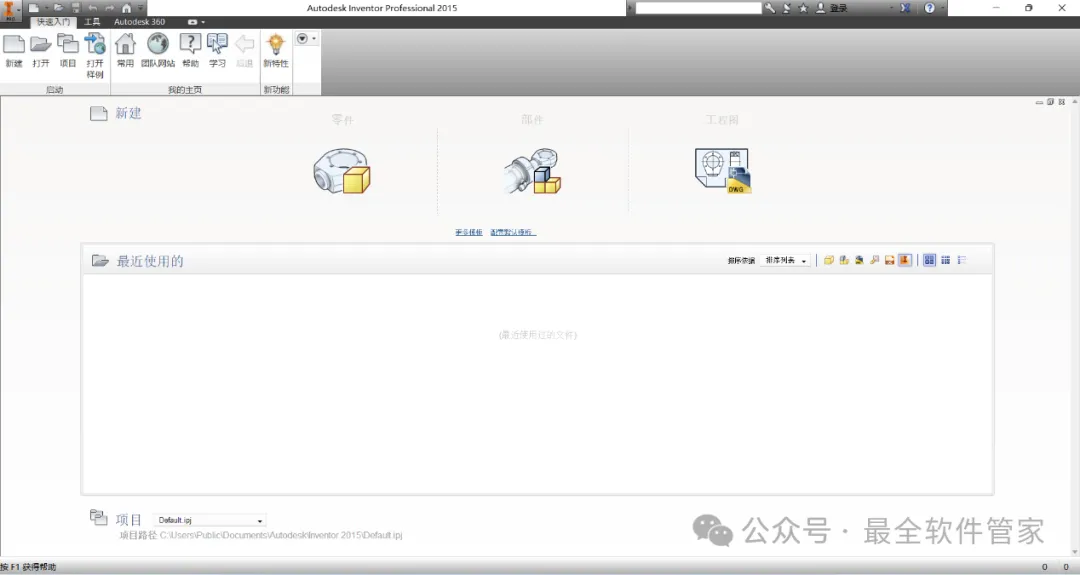Click the help question mark icon in title bar
Image resolution: width=1080 pixels, height=575 pixels.
tap(930, 8)
